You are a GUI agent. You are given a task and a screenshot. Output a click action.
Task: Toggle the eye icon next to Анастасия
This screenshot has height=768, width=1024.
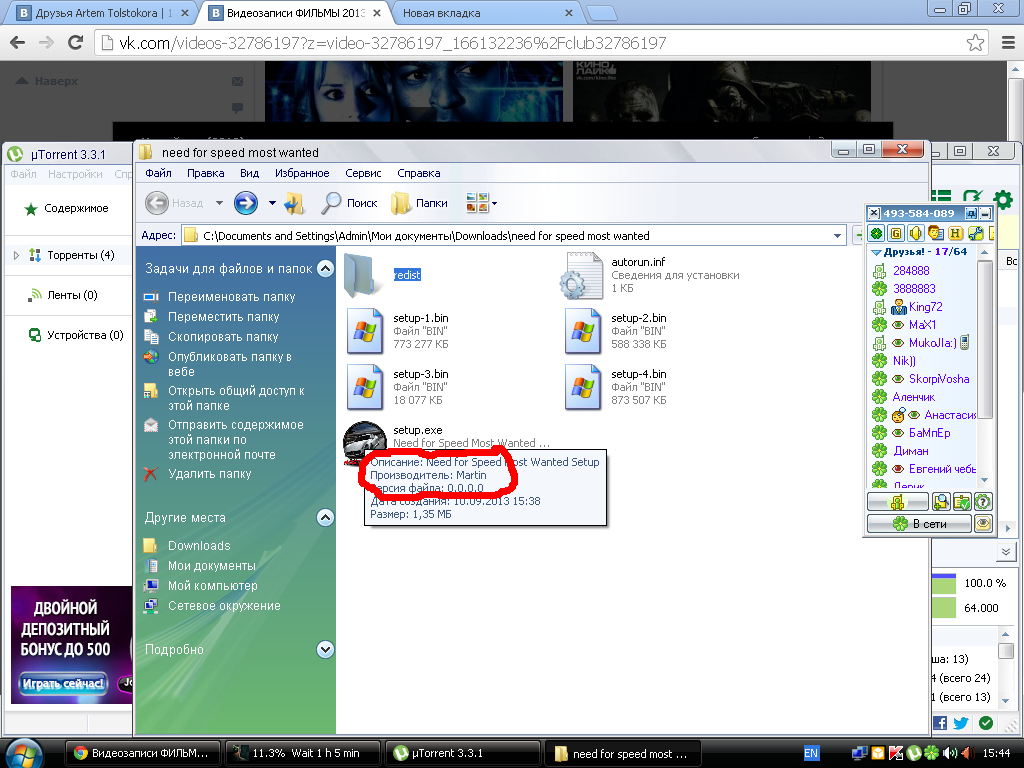click(x=914, y=415)
